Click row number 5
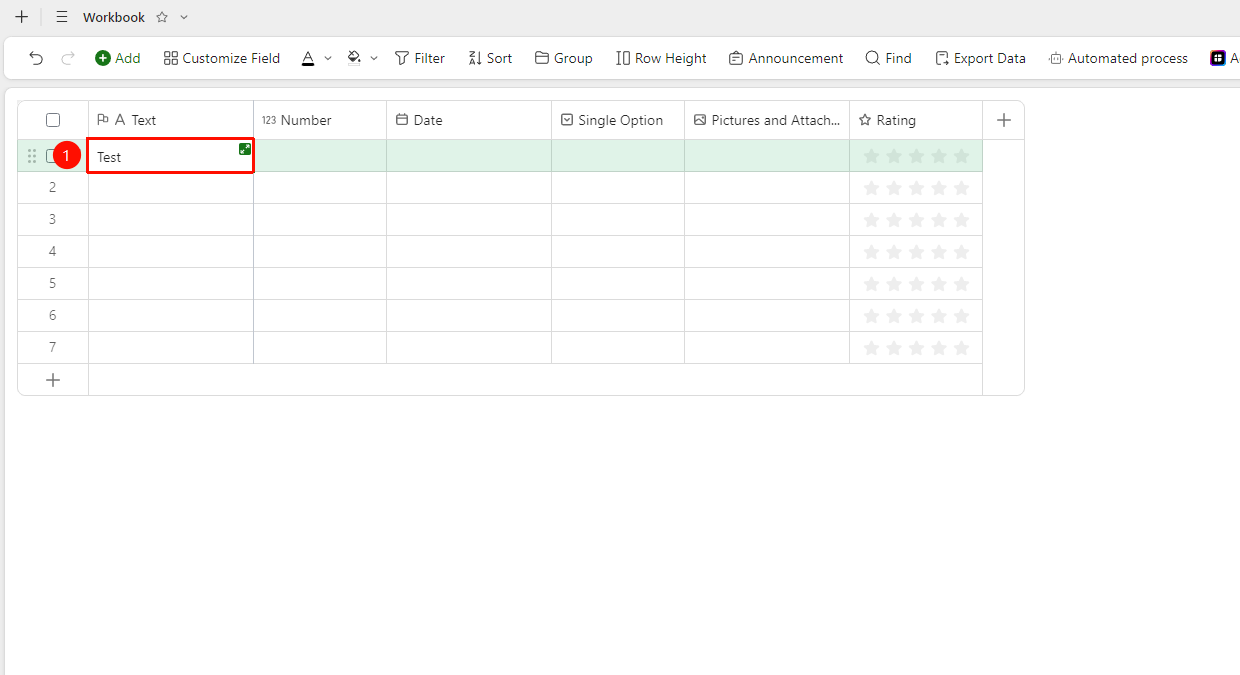The height and width of the screenshot is (675, 1240). [x=53, y=283]
